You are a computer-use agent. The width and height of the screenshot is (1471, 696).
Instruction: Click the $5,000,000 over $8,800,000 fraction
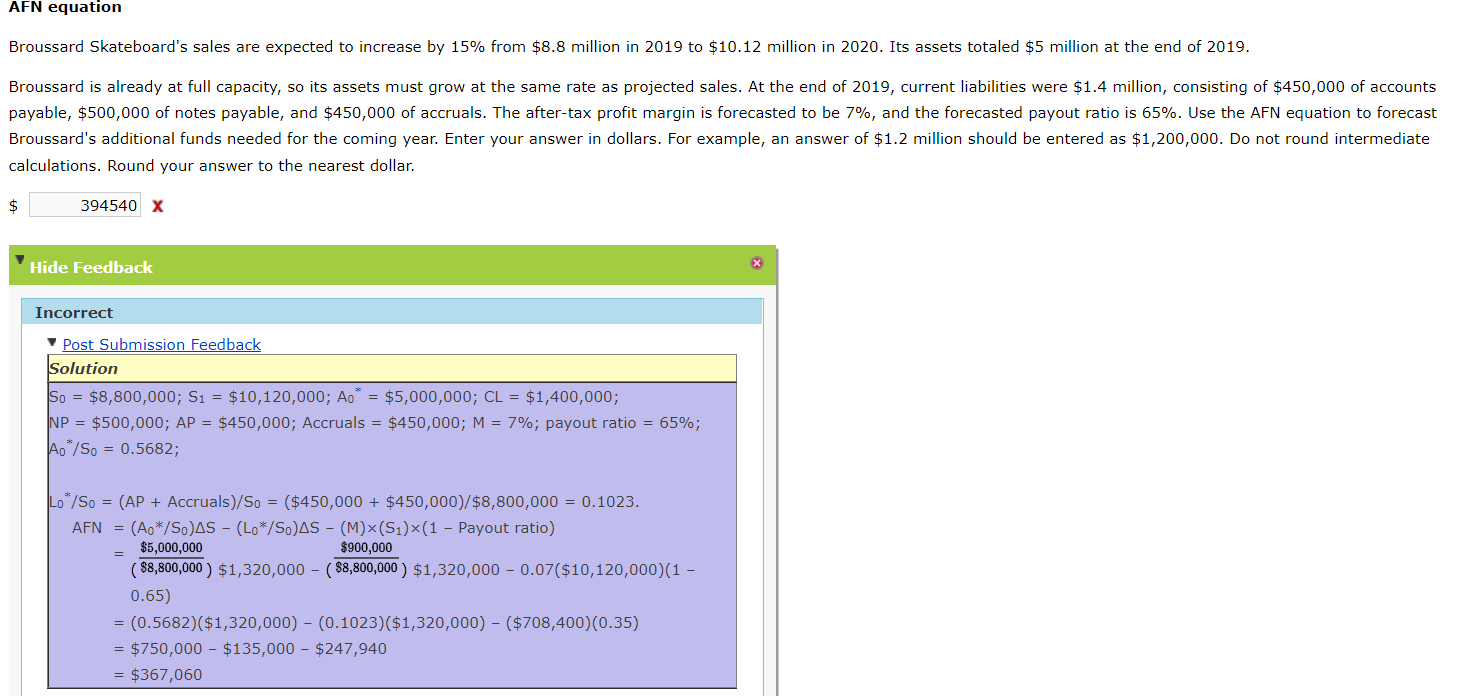169,558
